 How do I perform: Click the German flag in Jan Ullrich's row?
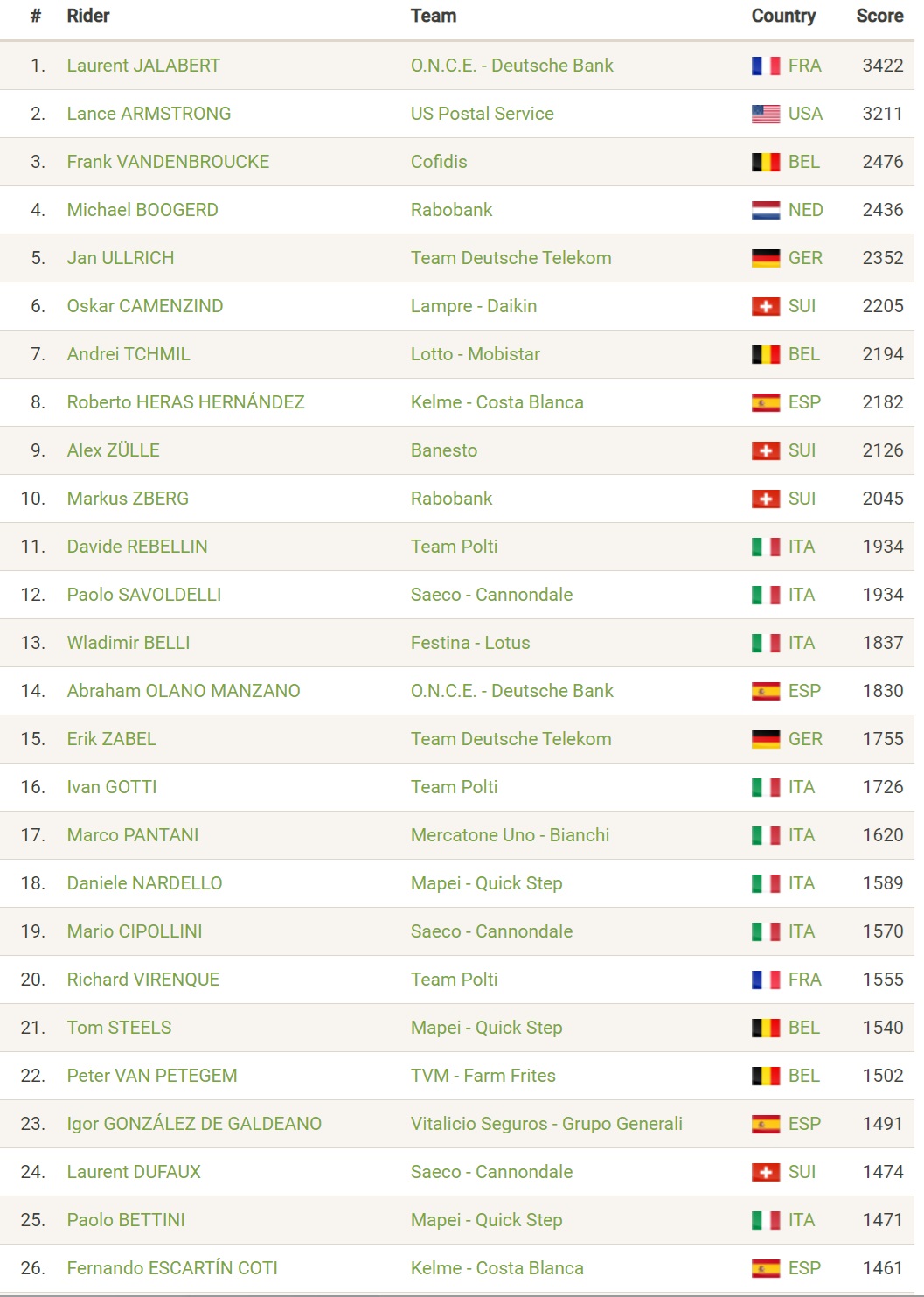click(766, 258)
